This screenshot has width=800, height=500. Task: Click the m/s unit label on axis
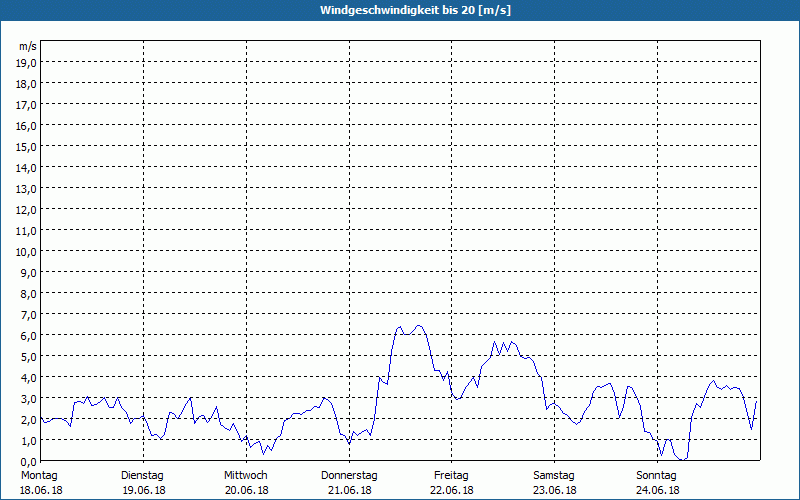pos(28,46)
